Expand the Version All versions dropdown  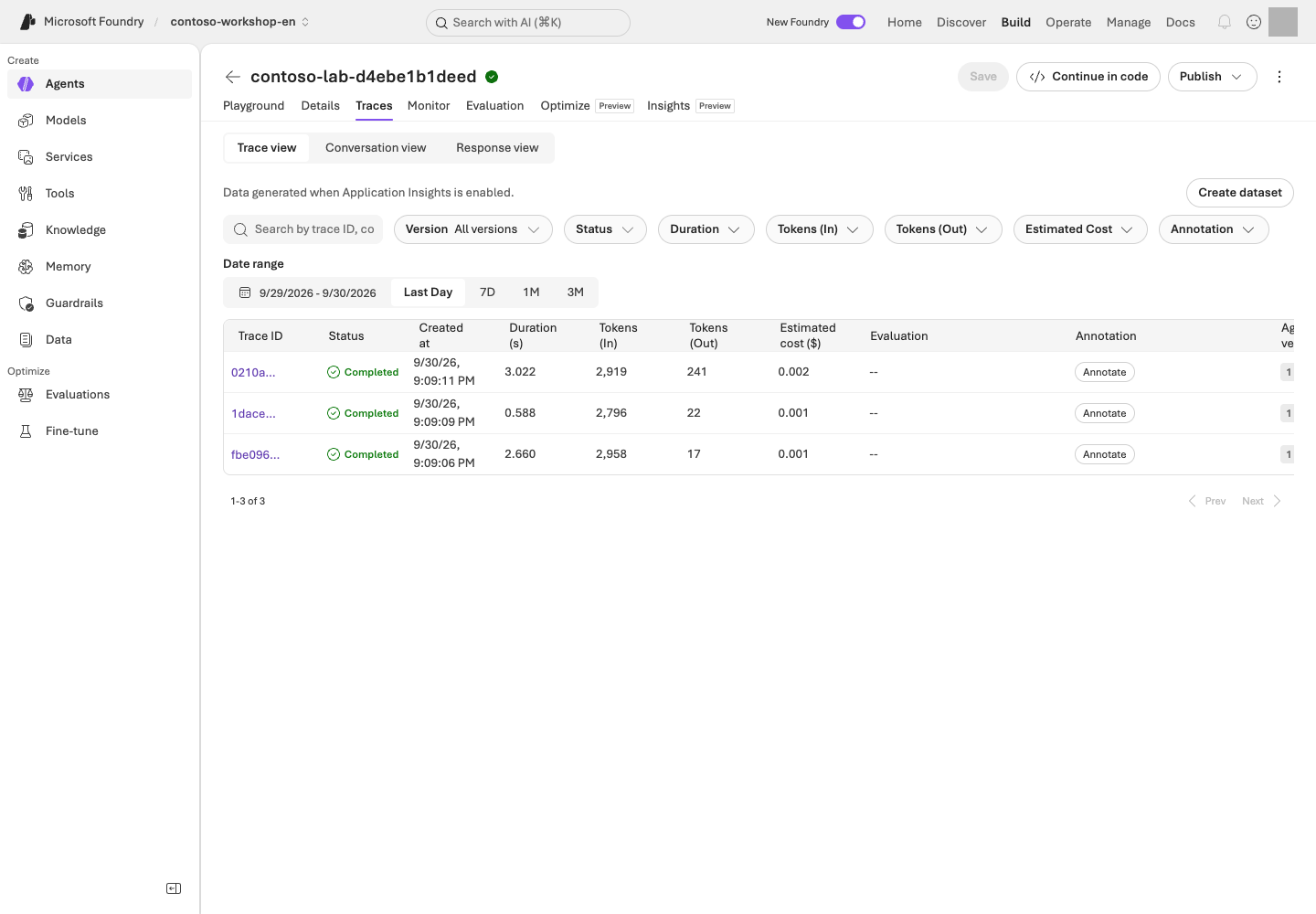[473, 229]
